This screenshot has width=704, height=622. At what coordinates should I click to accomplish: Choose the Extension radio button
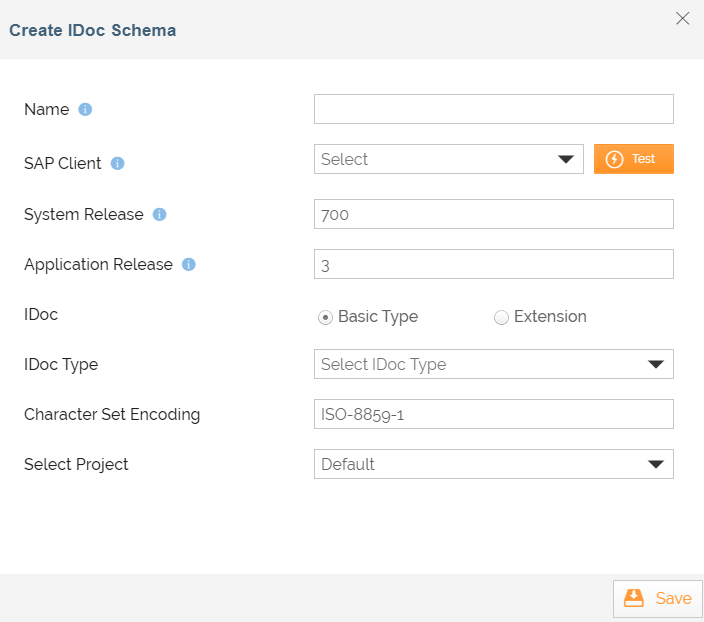[x=501, y=317]
